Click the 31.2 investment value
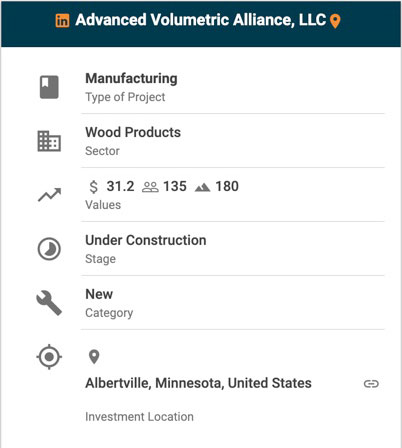The width and height of the screenshot is (402, 448). coord(120,186)
